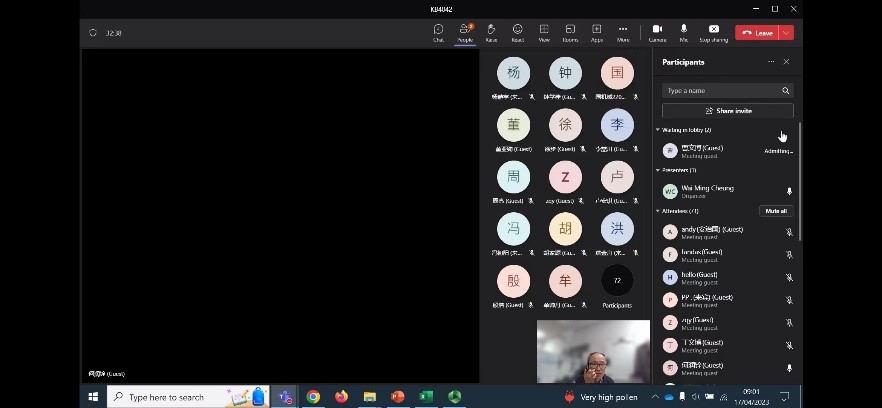Open the Chat panel
This screenshot has height=408, width=882.
(438, 32)
